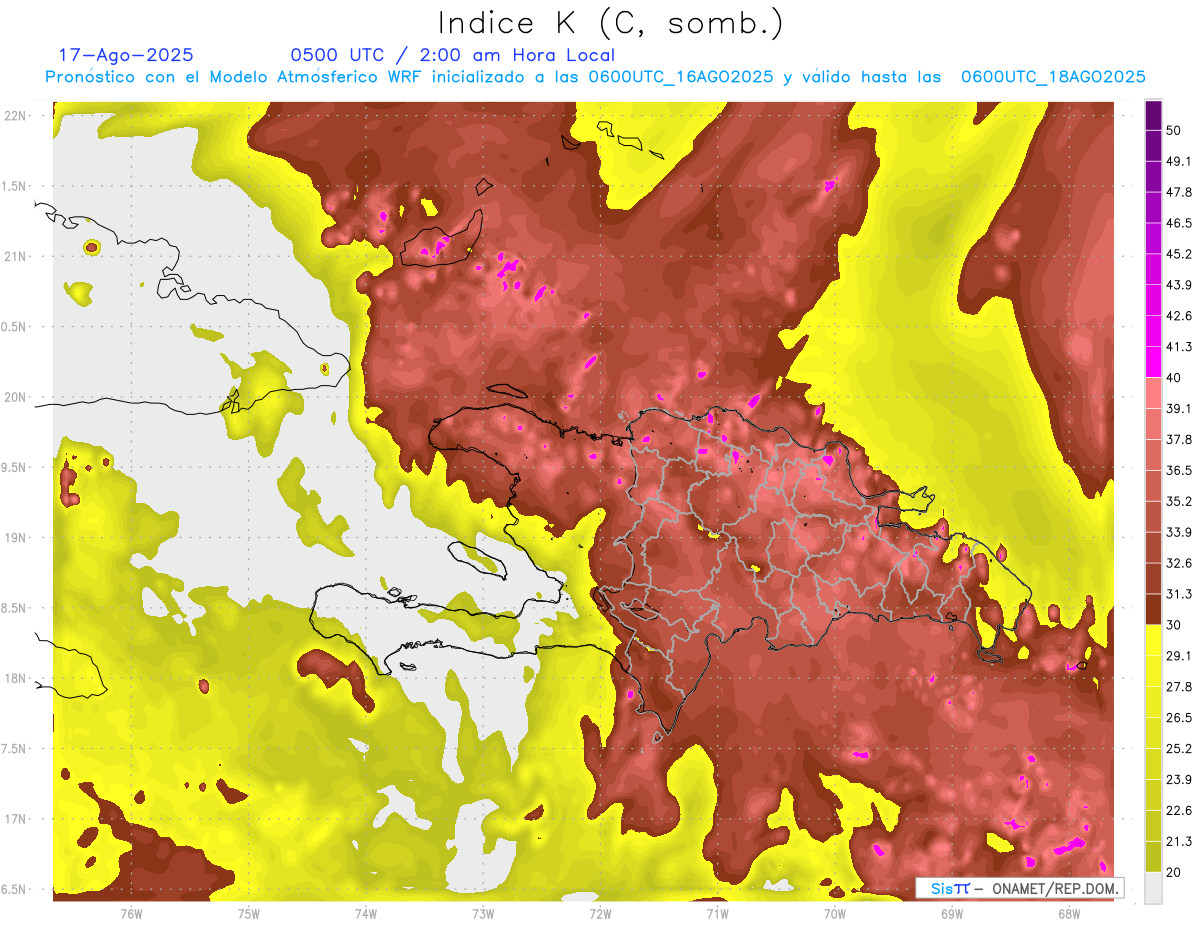This screenshot has height=927, width=1200.
Task: Click the "72W" longitude label
Action: 600,913
